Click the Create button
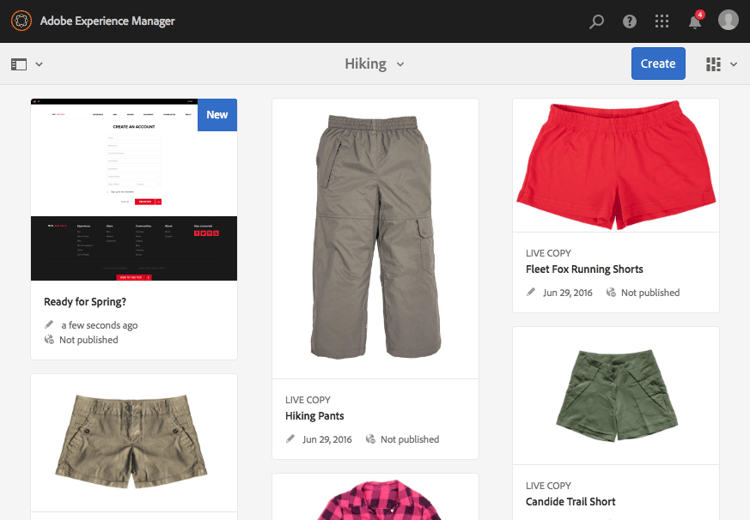This screenshot has width=750, height=520. [x=658, y=64]
